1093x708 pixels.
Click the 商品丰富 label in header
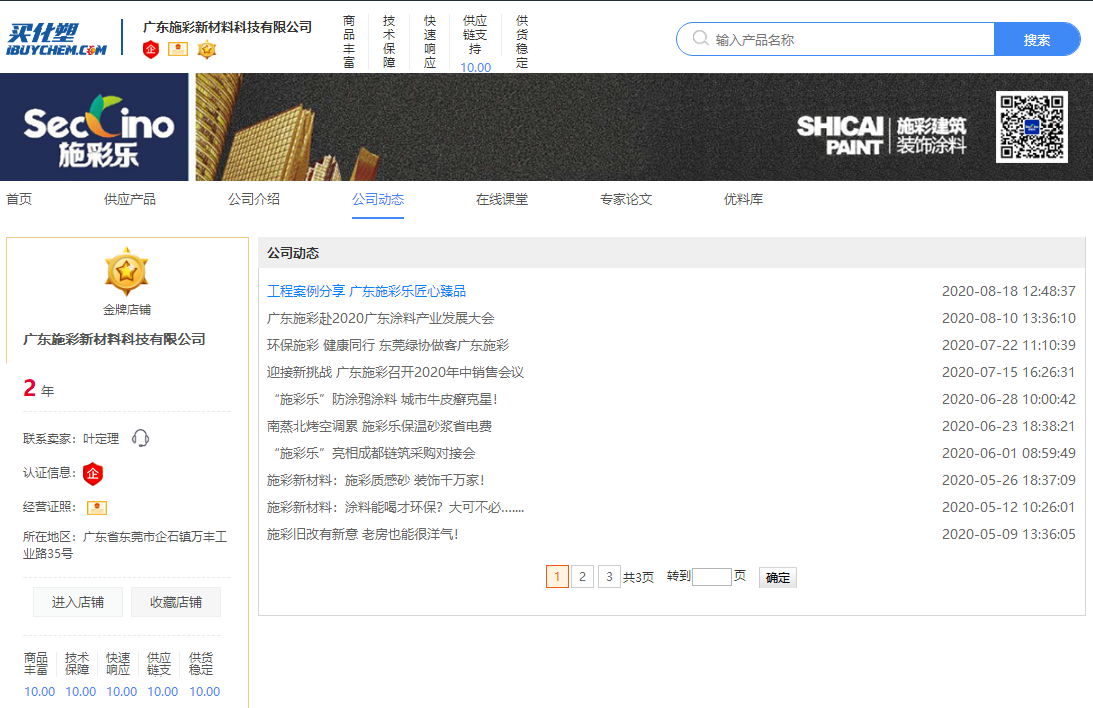point(349,42)
